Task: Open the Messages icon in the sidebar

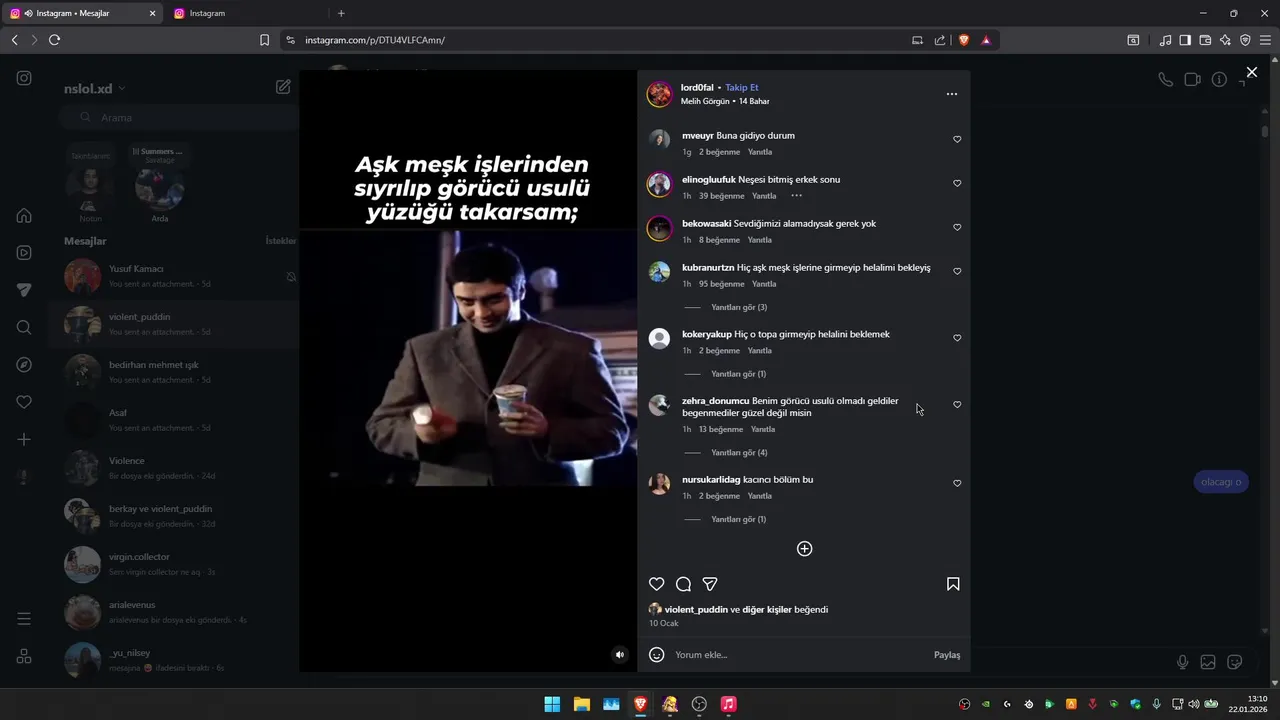Action: (24, 290)
